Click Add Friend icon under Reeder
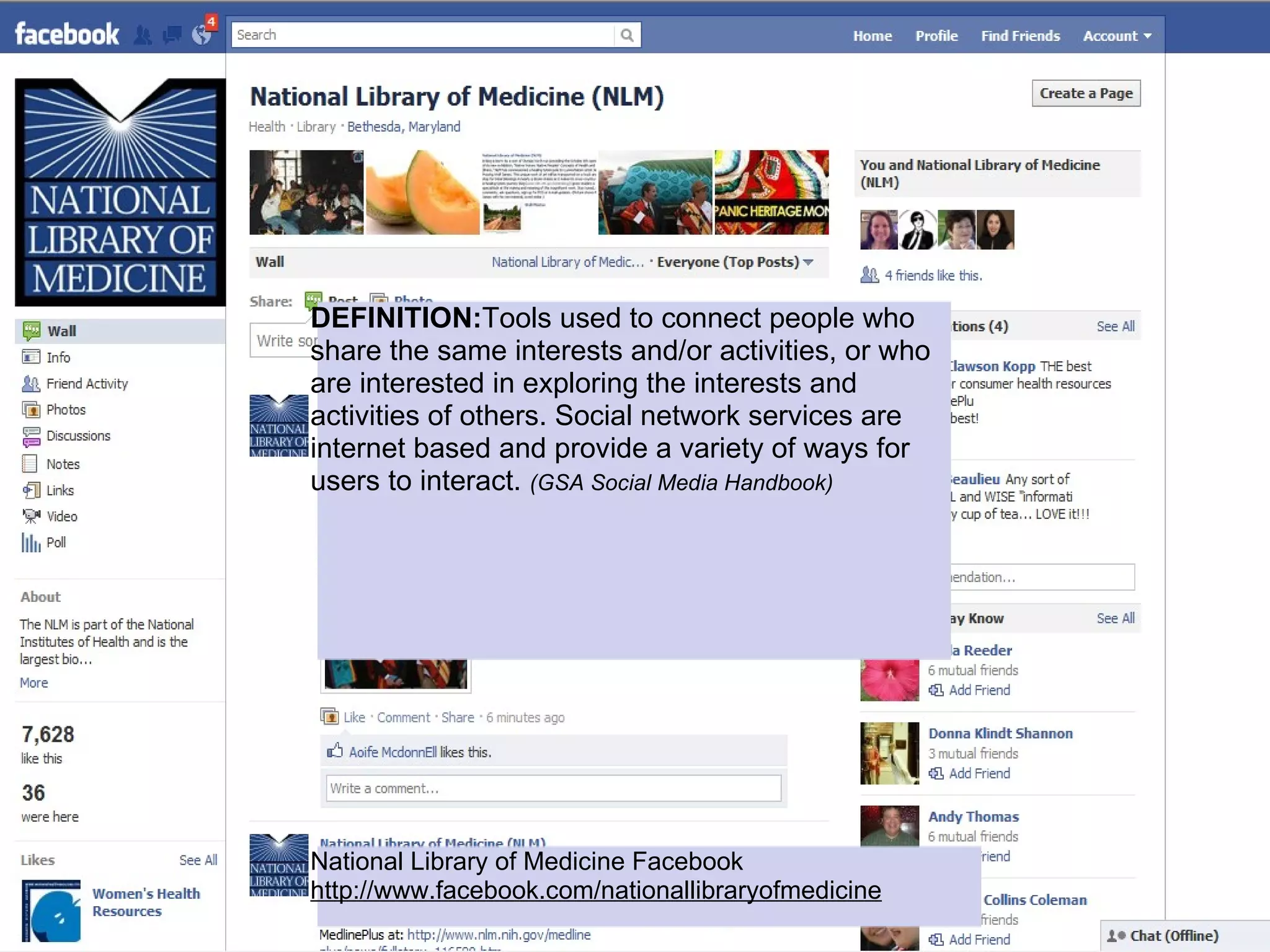The height and width of the screenshot is (952, 1270). click(936, 690)
